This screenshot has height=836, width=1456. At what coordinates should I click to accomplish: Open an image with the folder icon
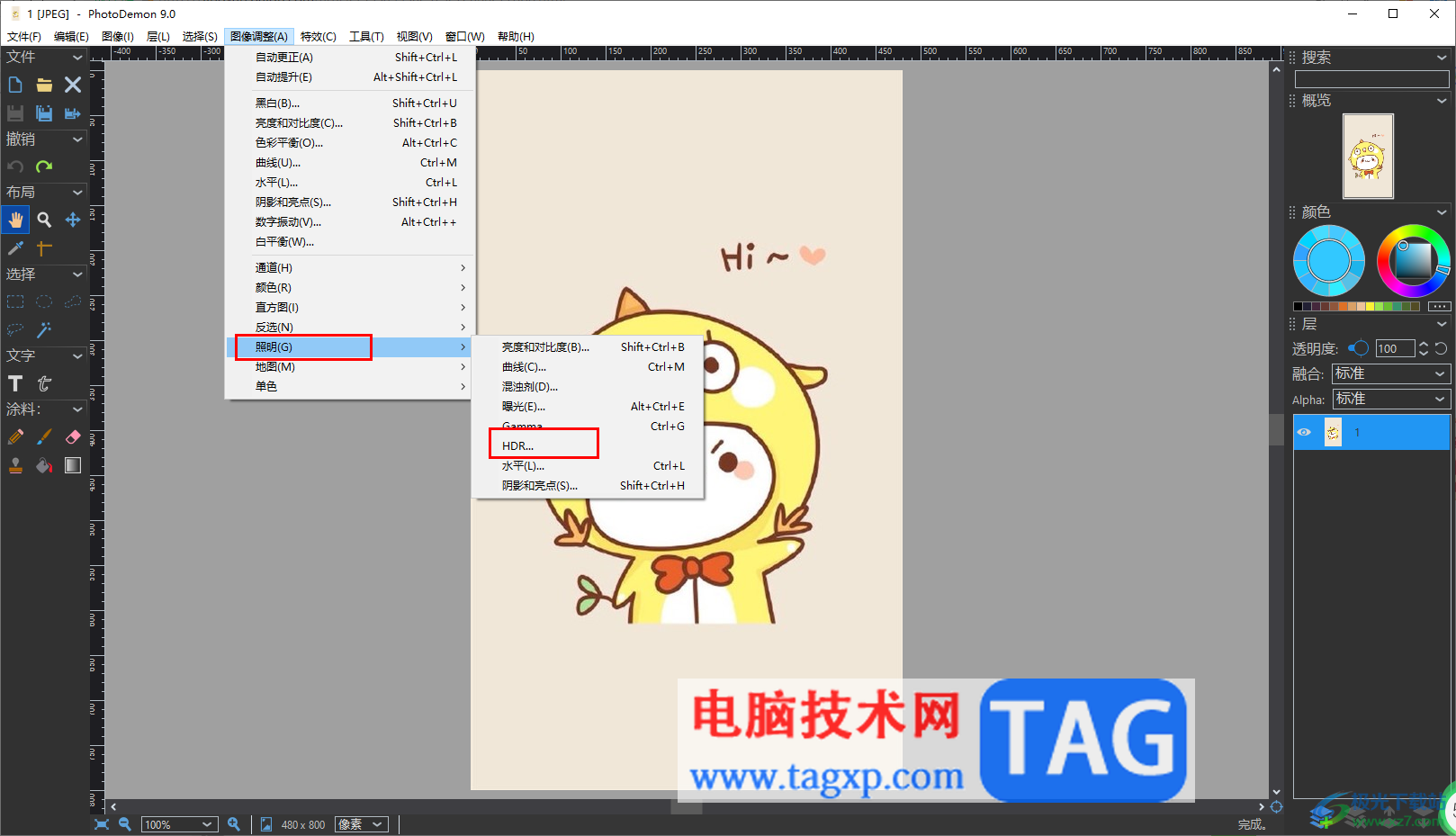point(44,85)
